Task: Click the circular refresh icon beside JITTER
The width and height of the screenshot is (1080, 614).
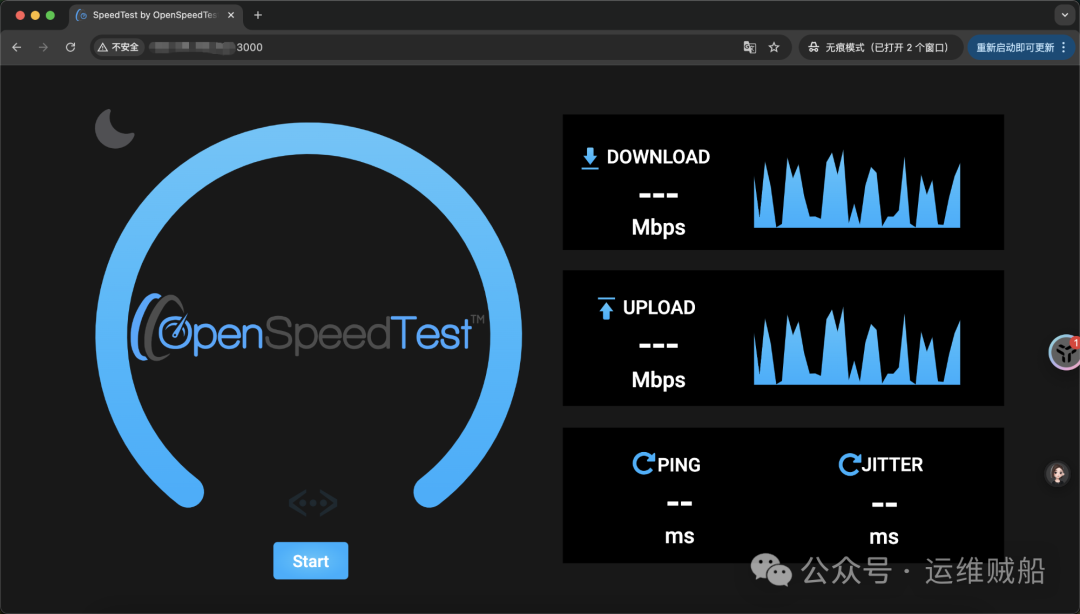Action: coord(849,464)
